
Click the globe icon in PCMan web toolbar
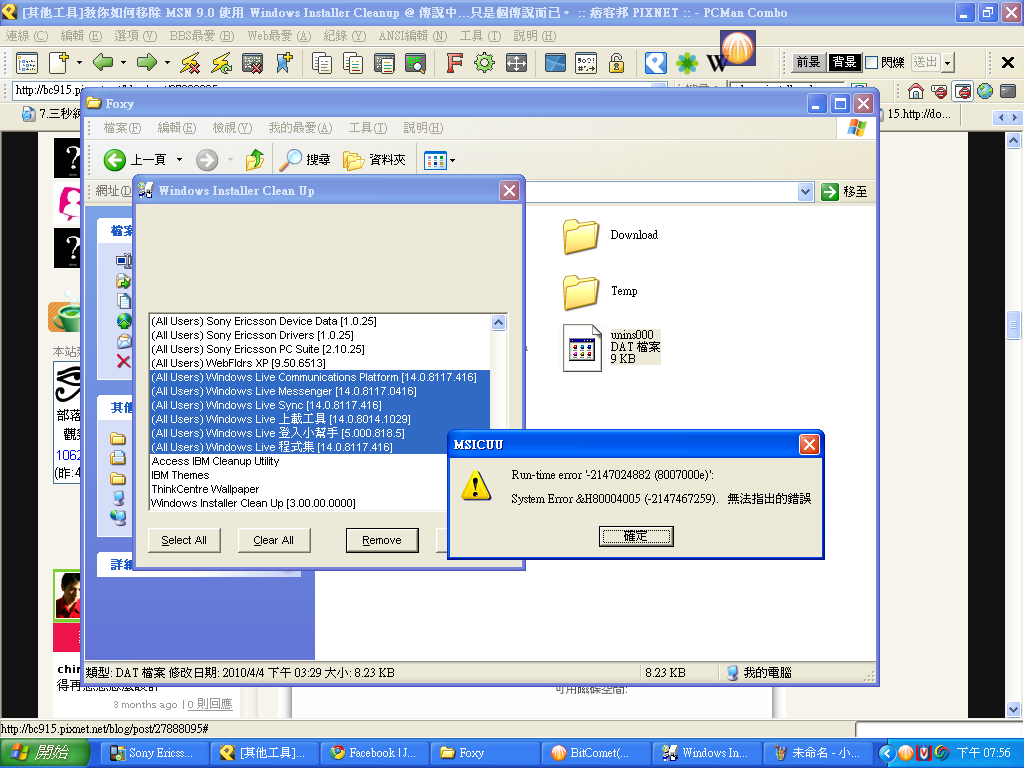point(985,91)
